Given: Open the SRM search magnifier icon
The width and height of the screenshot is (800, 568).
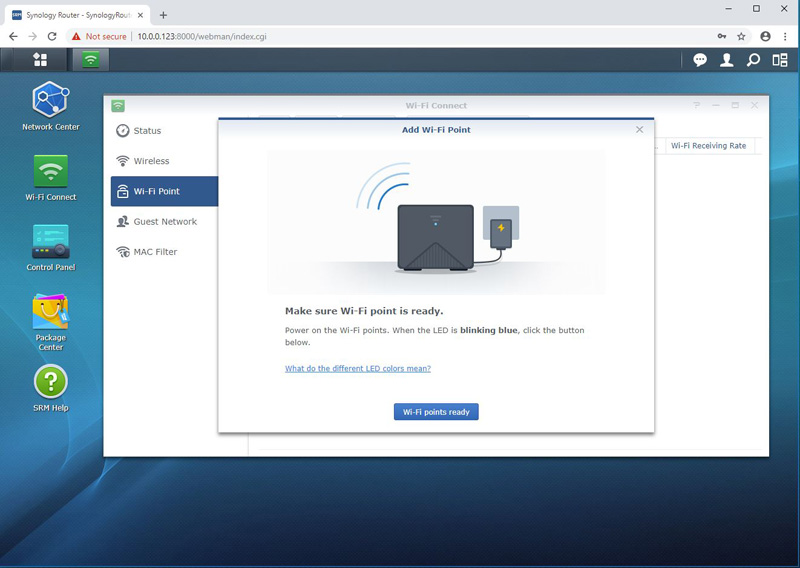Looking at the screenshot, I should 754,60.
